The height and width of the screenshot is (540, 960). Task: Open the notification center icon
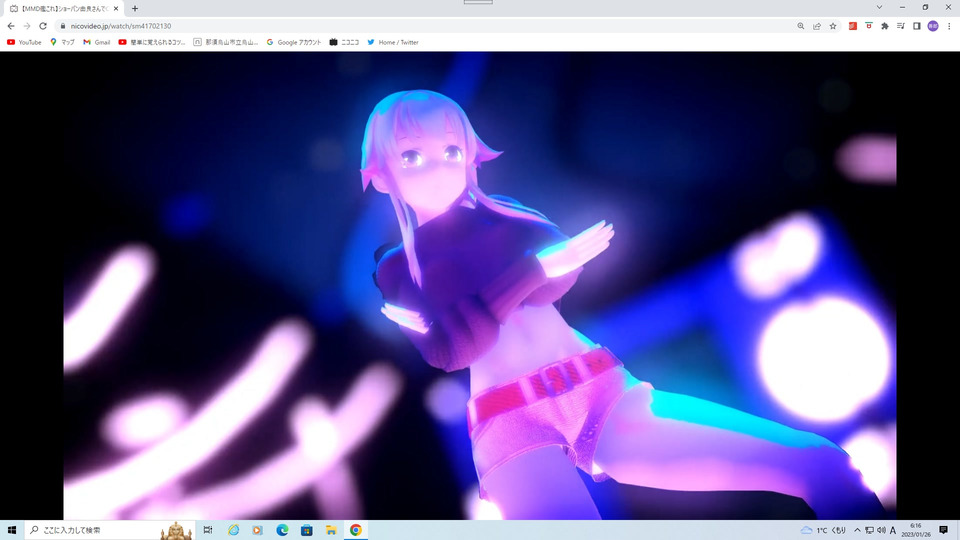[x=943, y=530]
